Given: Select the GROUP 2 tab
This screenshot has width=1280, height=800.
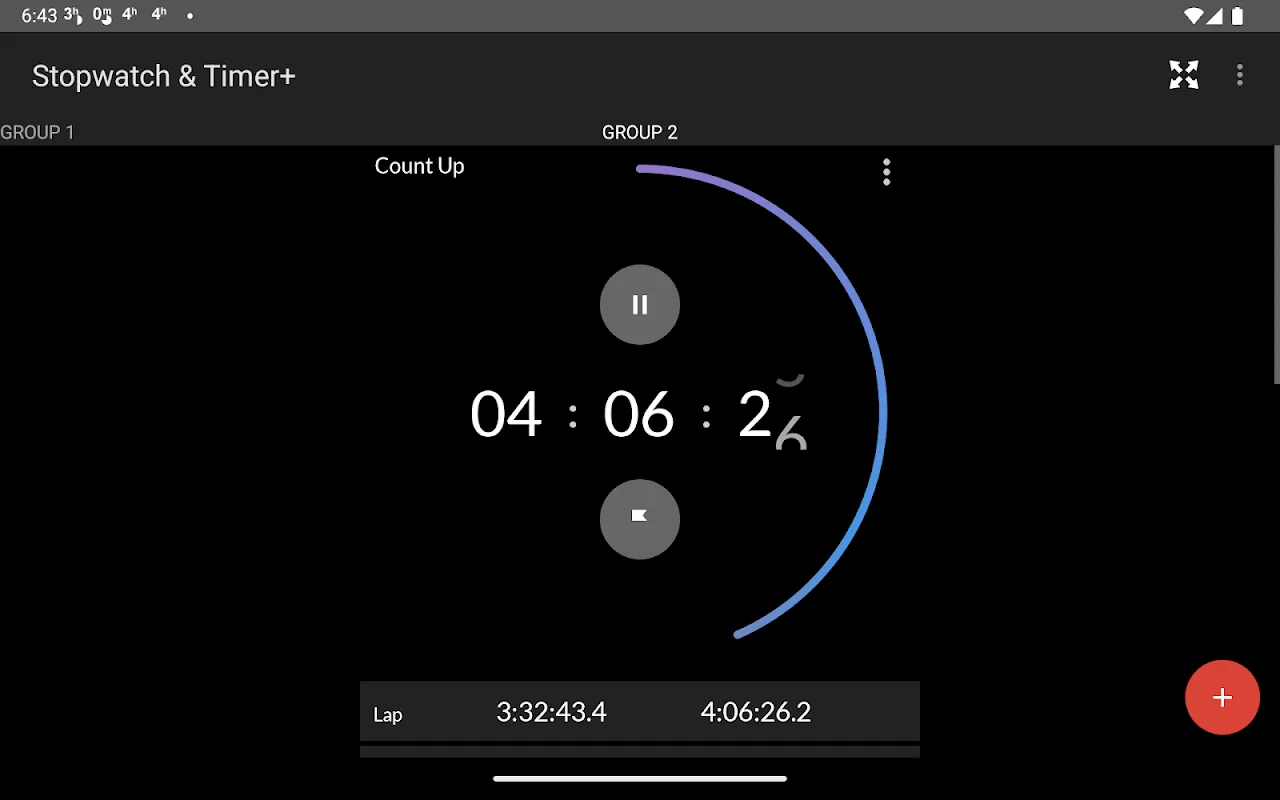Looking at the screenshot, I should tap(640, 132).
